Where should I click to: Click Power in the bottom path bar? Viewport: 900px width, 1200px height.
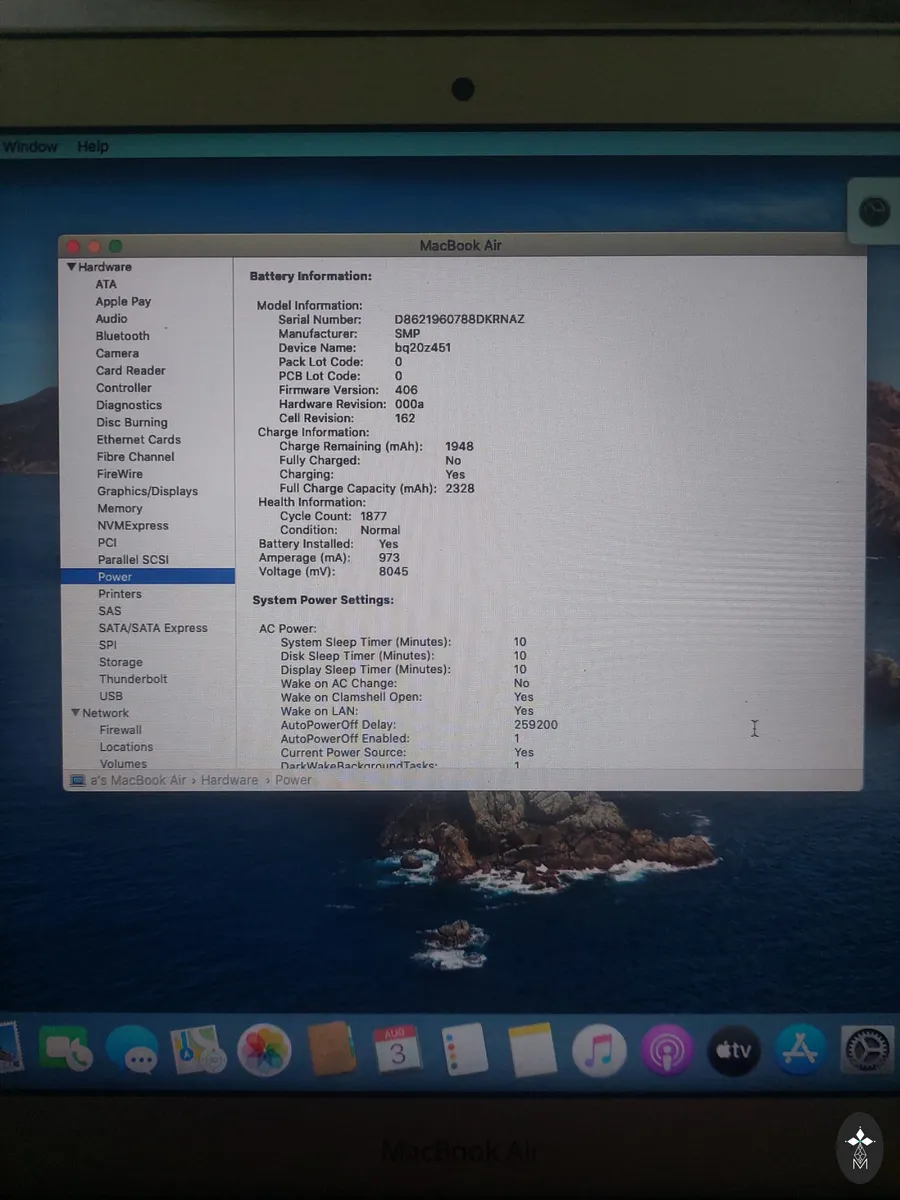tap(293, 780)
